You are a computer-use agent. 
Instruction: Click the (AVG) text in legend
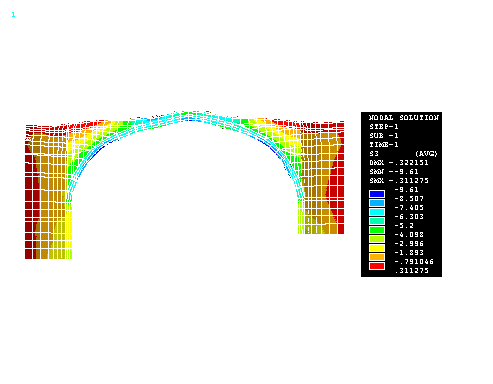(x=426, y=154)
